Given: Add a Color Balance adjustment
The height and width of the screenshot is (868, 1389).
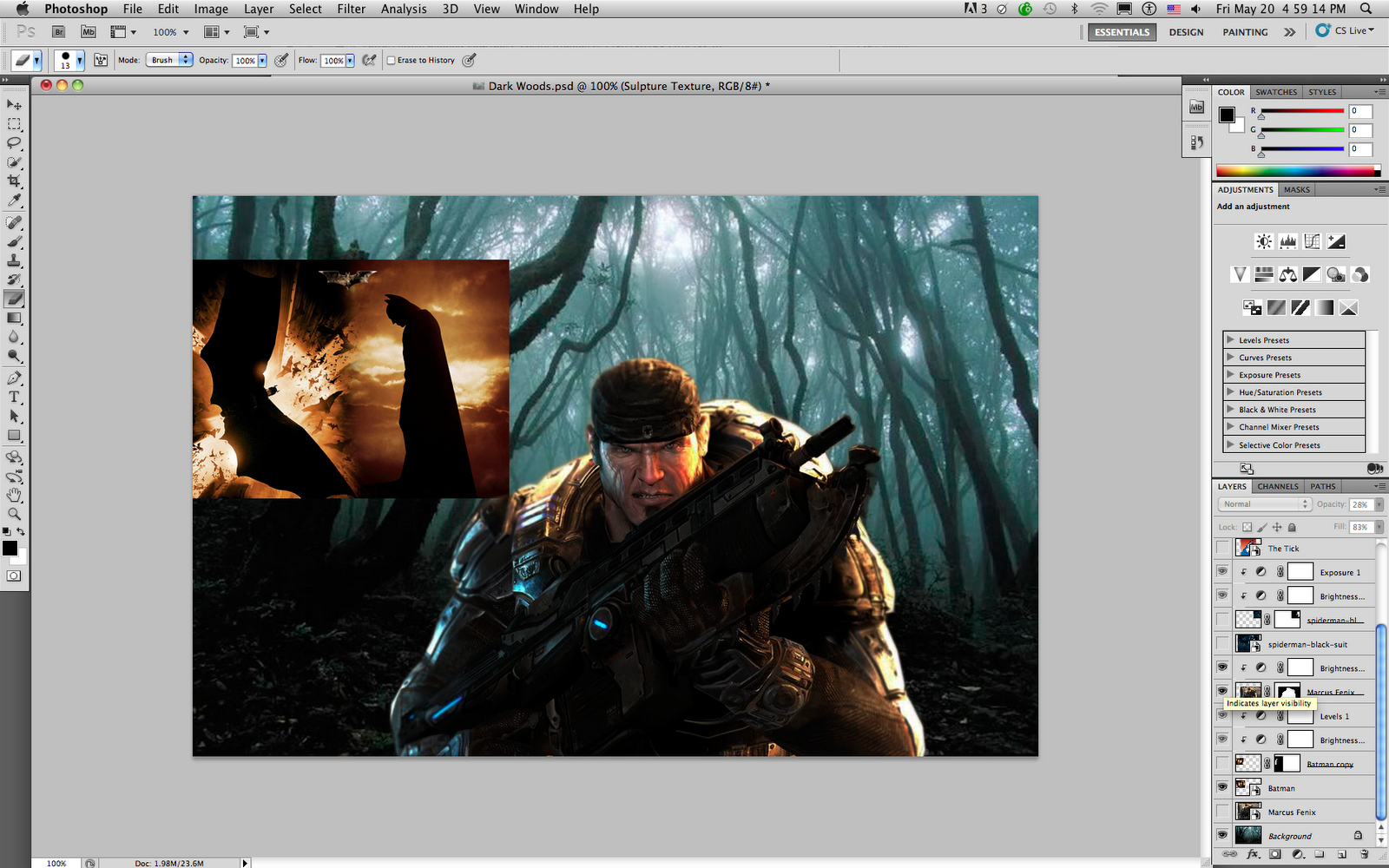Looking at the screenshot, I should click(1288, 274).
